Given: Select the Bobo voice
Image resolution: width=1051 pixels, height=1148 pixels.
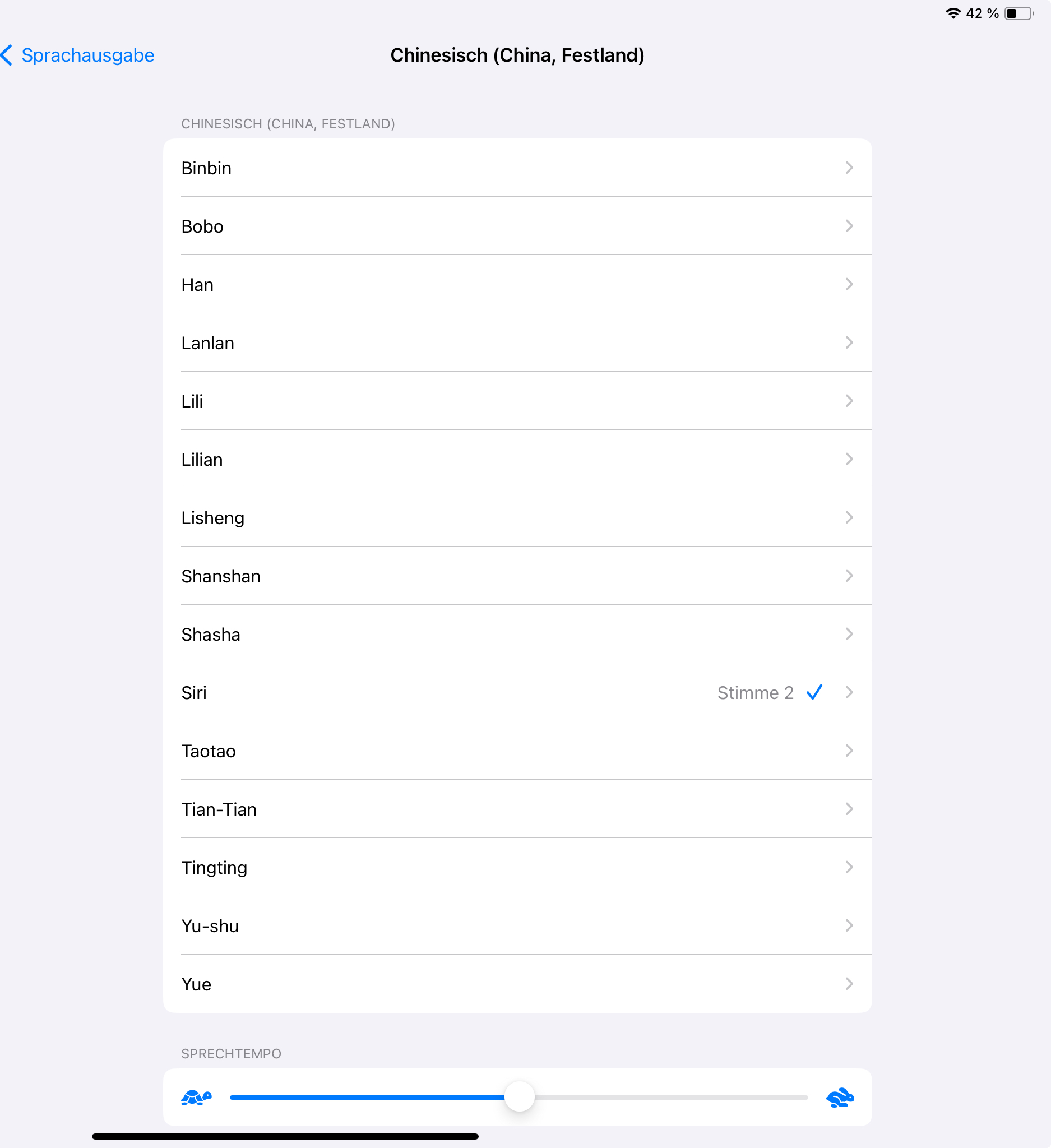Looking at the screenshot, I should tap(517, 226).
